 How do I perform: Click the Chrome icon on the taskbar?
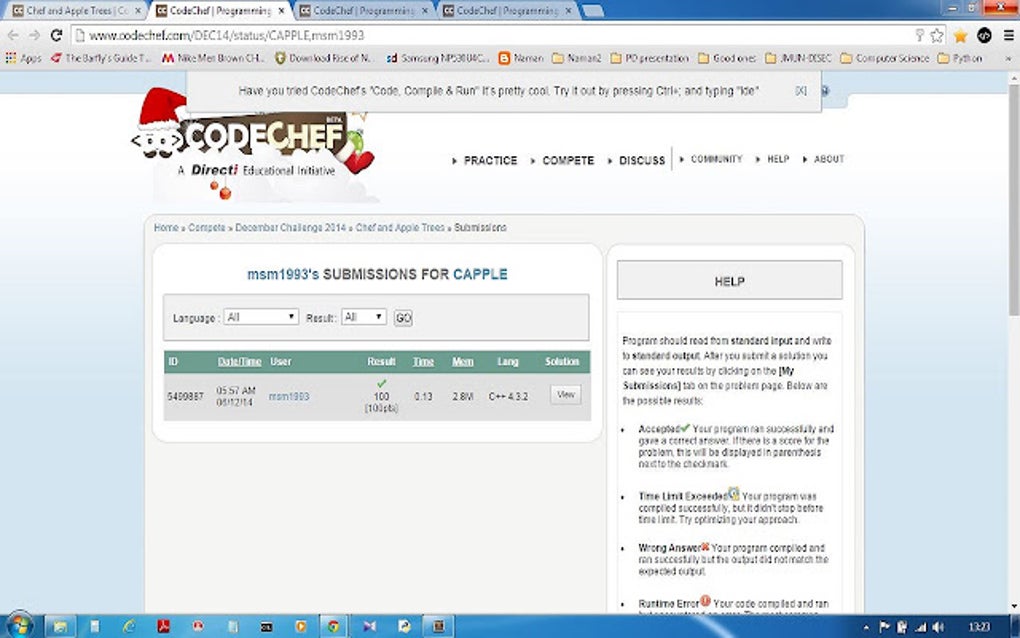tap(331, 627)
